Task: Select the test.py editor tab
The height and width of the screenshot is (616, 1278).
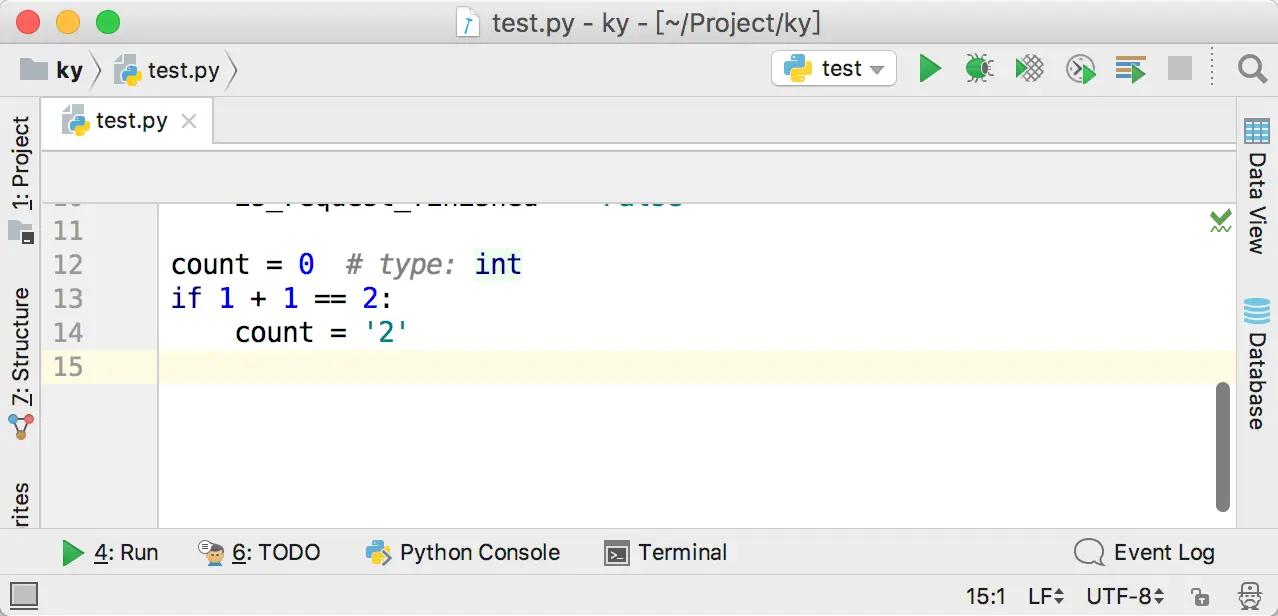Action: pyautogui.click(x=130, y=122)
